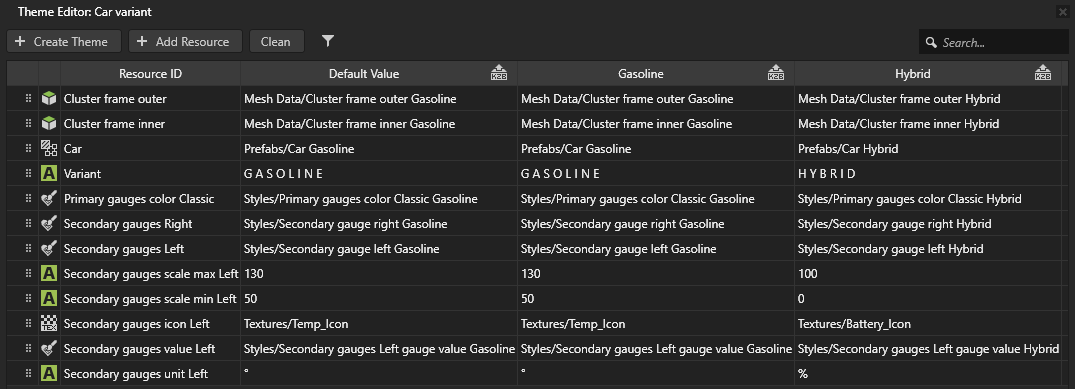Click Hybrid unit value %
This screenshot has height=389, width=1075.
pos(803,374)
